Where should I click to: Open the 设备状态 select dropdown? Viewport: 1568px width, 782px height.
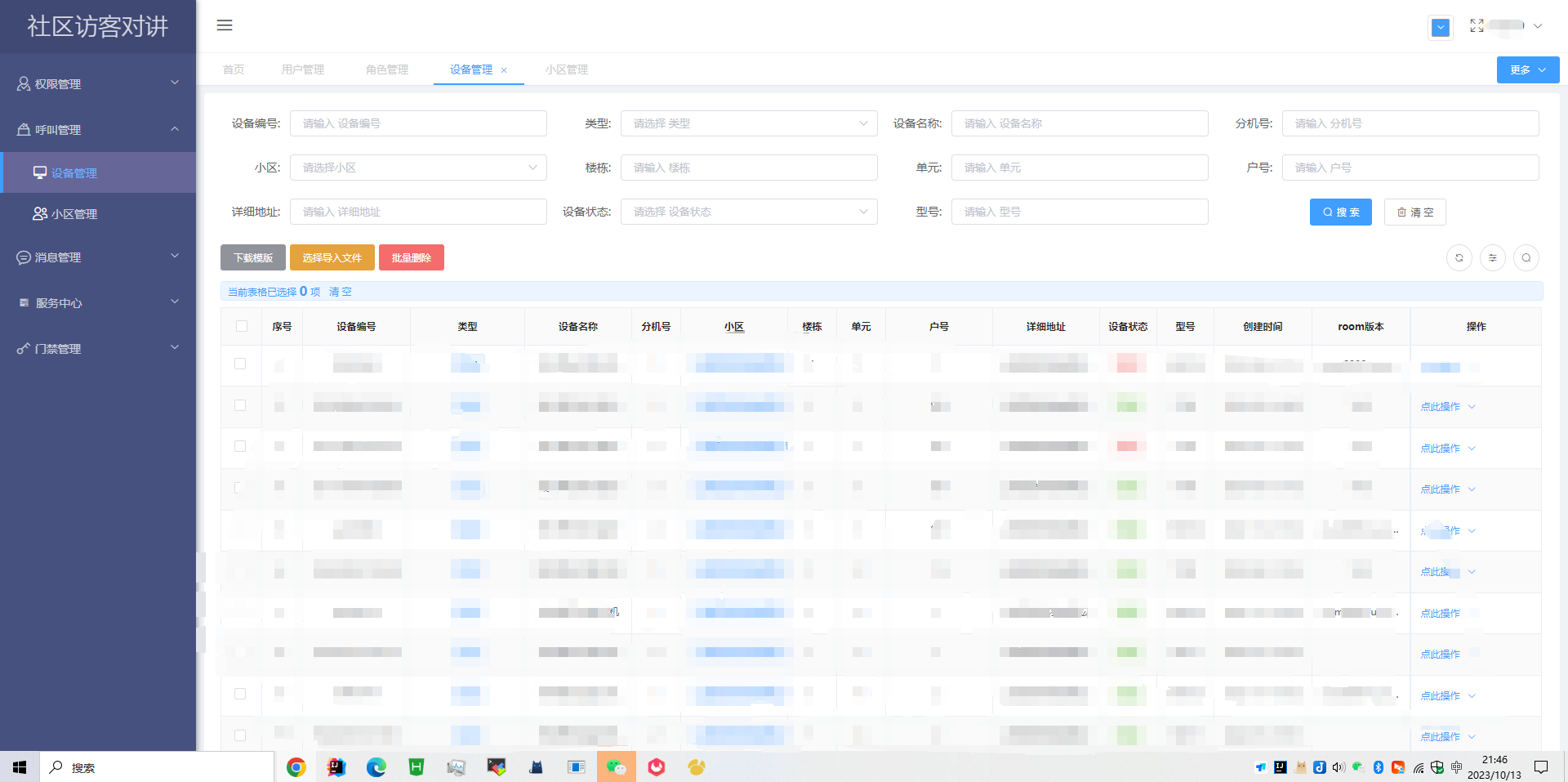pyautogui.click(x=749, y=212)
